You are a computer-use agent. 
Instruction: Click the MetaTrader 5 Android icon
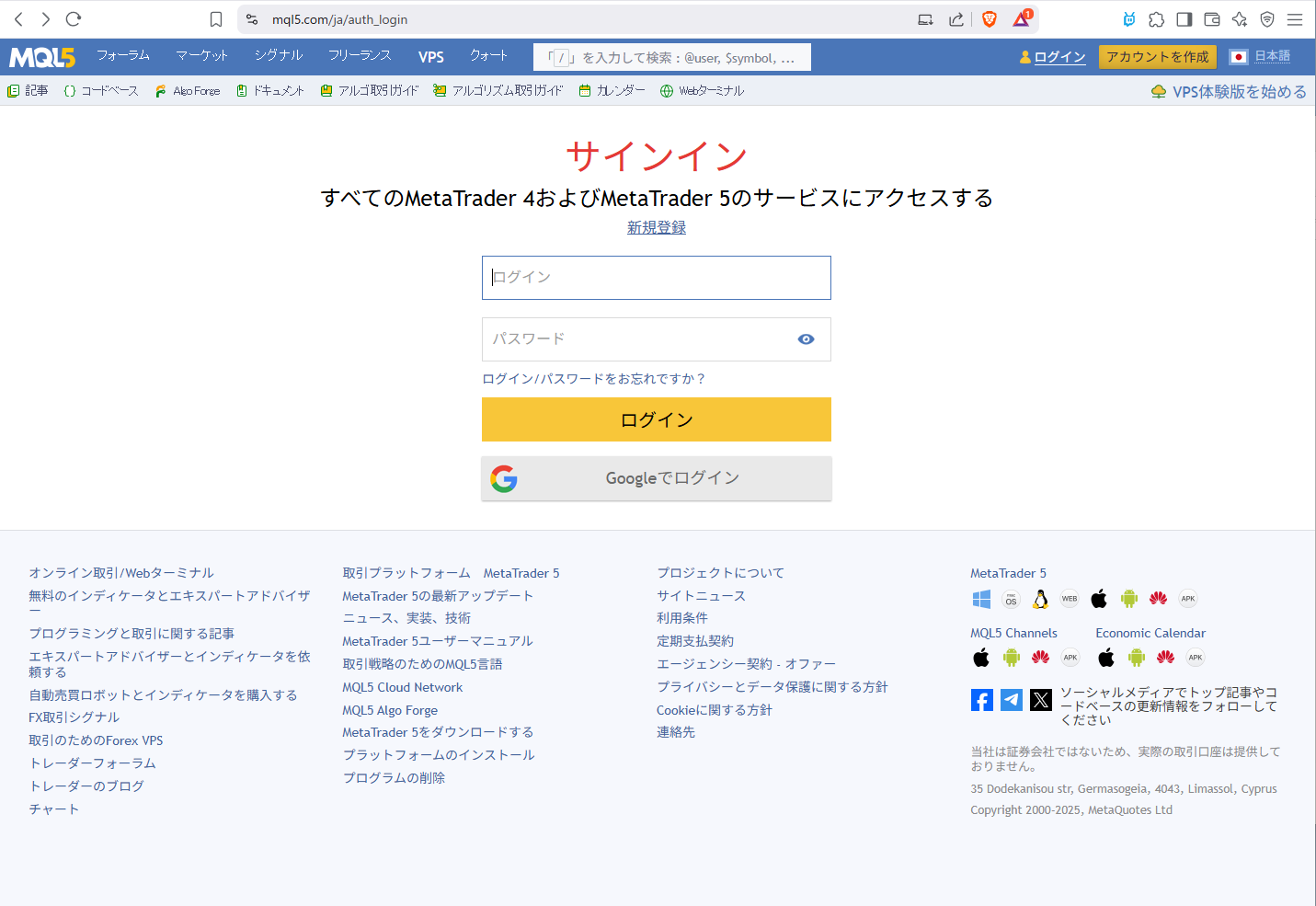pos(1129,599)
